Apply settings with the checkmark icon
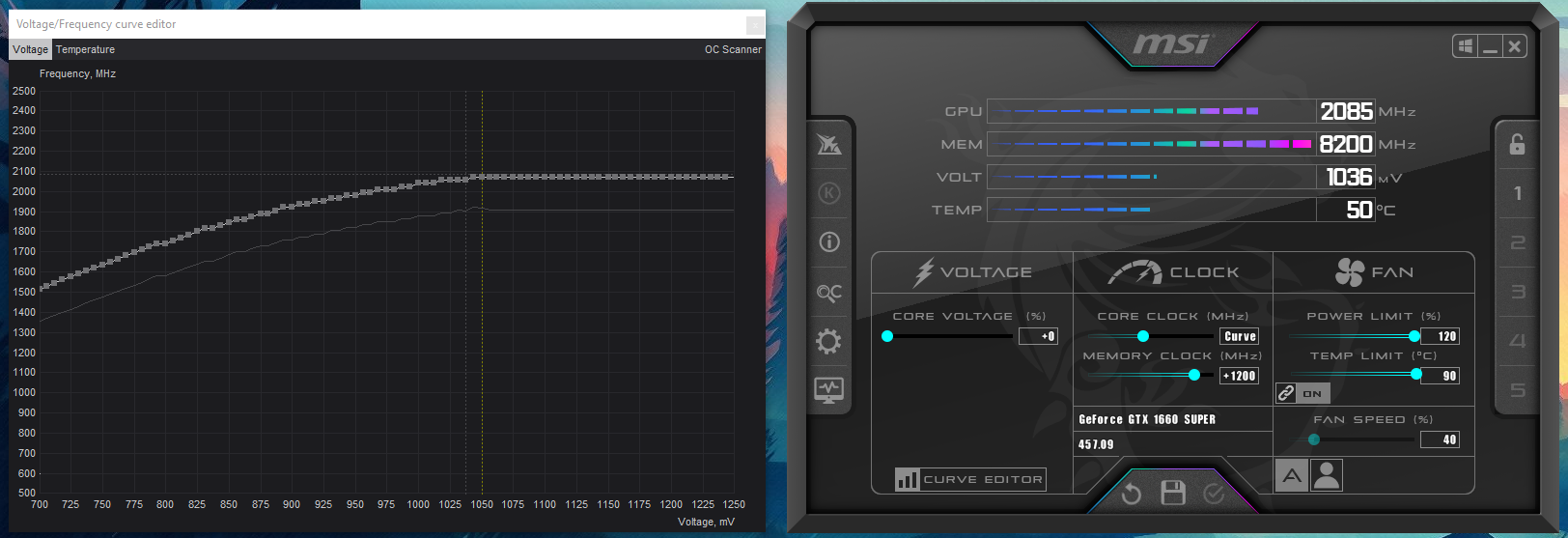The width and height of the screenshot is (1568, 538). pyautogui.click(x=1214, y=494)
